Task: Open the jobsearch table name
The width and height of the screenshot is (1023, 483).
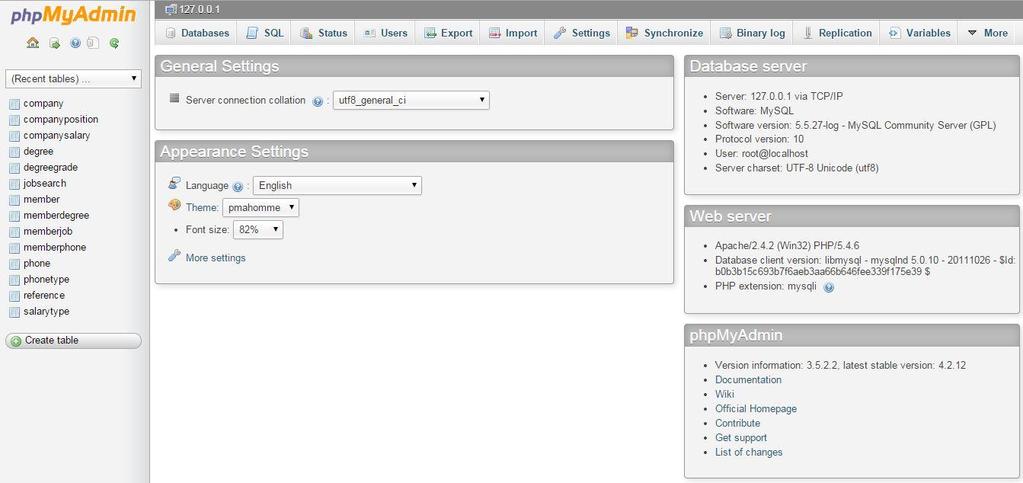Action: click(x=44, y=183)
